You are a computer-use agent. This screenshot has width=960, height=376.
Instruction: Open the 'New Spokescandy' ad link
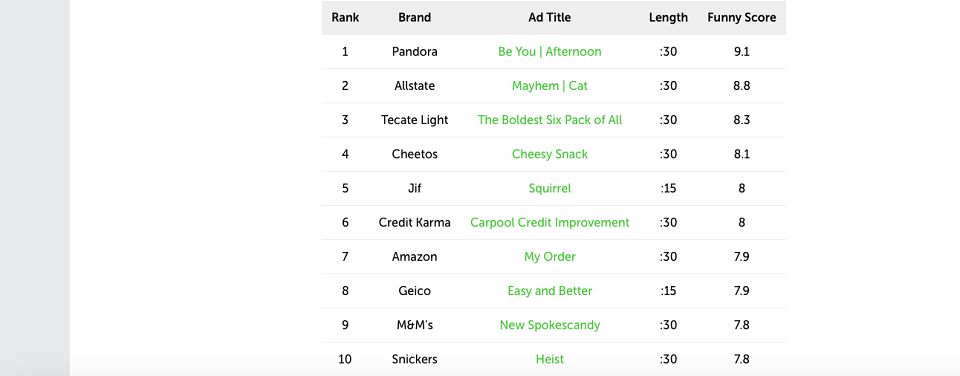click(x=549, y=325)
